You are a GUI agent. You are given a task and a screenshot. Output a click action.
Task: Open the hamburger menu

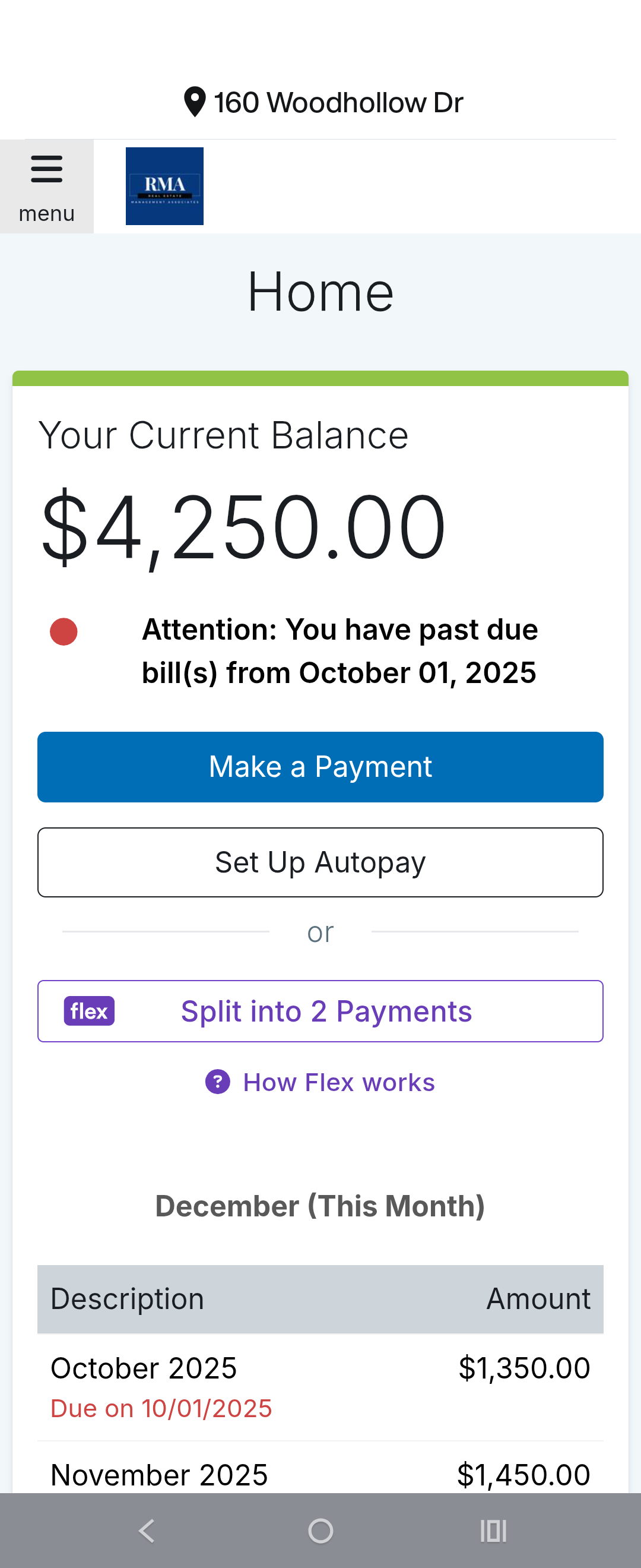[47, 186]
